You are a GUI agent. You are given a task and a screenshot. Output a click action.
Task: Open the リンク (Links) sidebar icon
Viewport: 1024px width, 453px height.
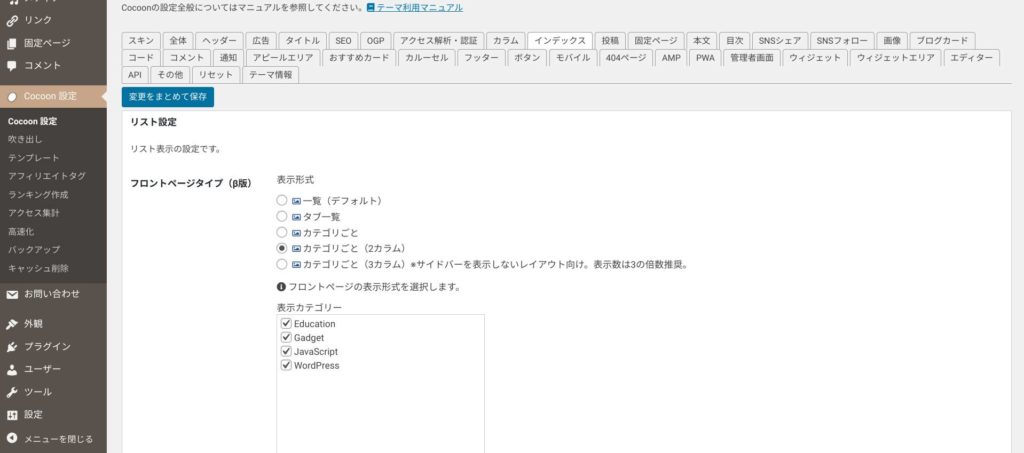click(12, 20)
